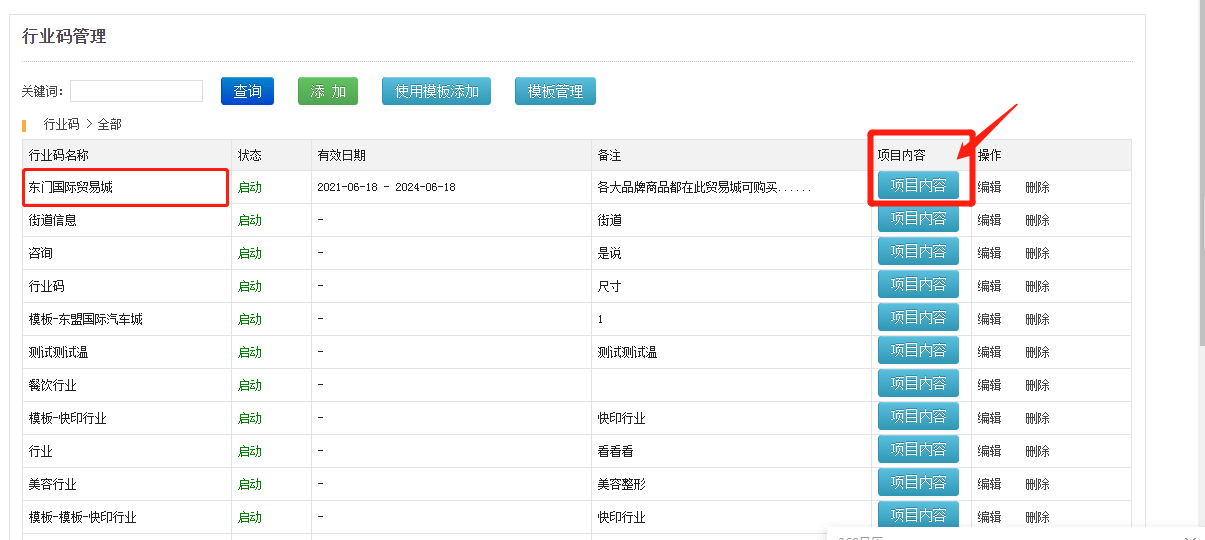Viewport: 1205px width, 540px height.
Task: Open the 模板管理 page
Action: [555, 91]
